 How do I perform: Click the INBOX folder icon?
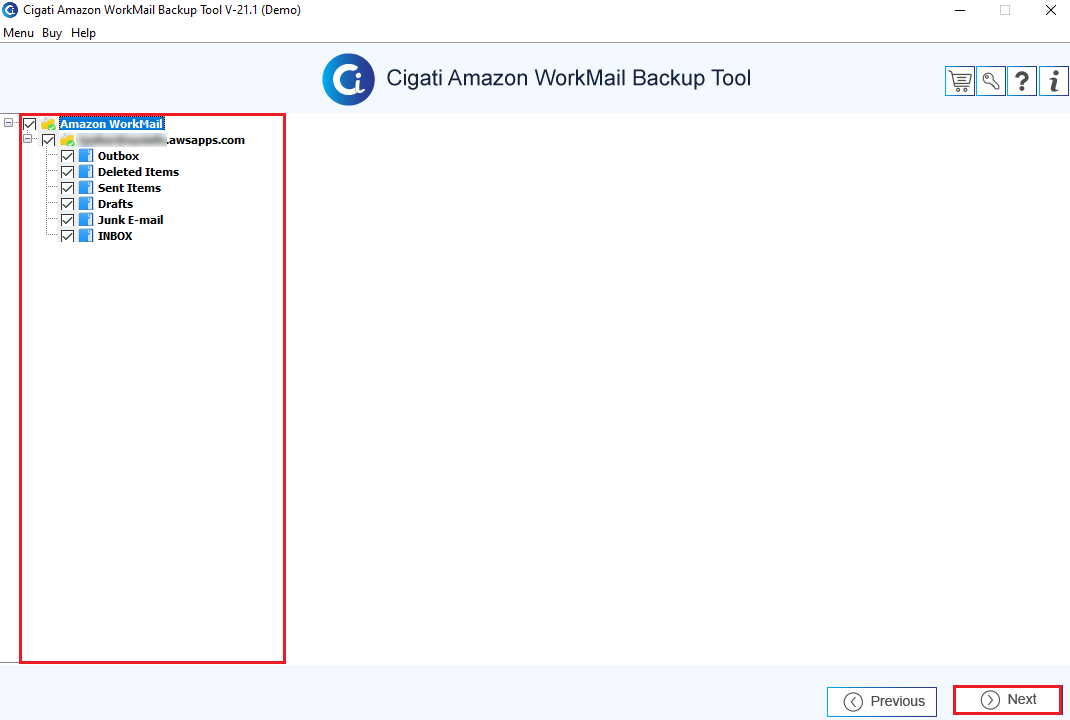[x=86, y=236]
